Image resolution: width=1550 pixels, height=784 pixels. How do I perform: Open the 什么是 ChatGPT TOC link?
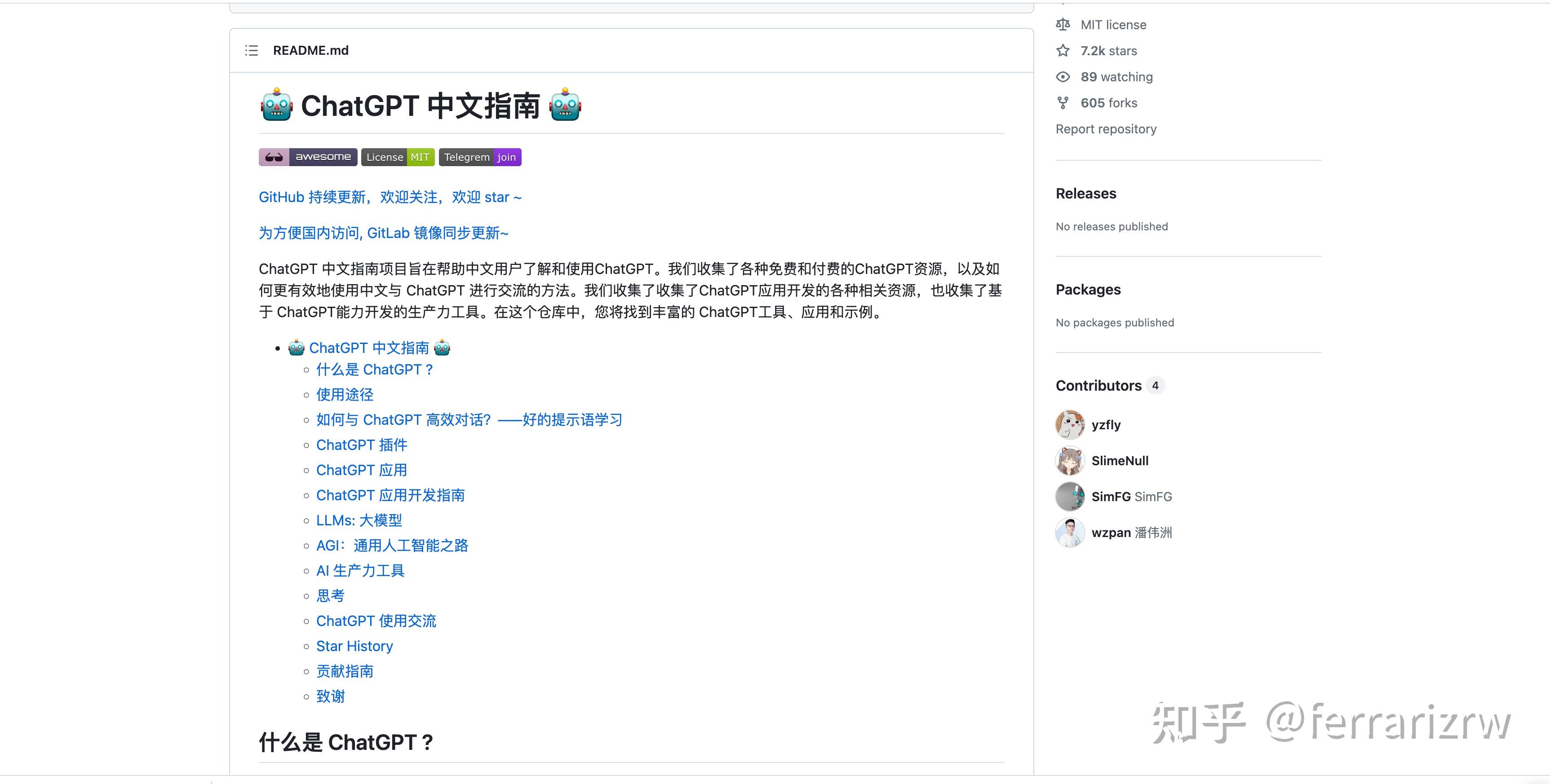[x=374, y=369]
